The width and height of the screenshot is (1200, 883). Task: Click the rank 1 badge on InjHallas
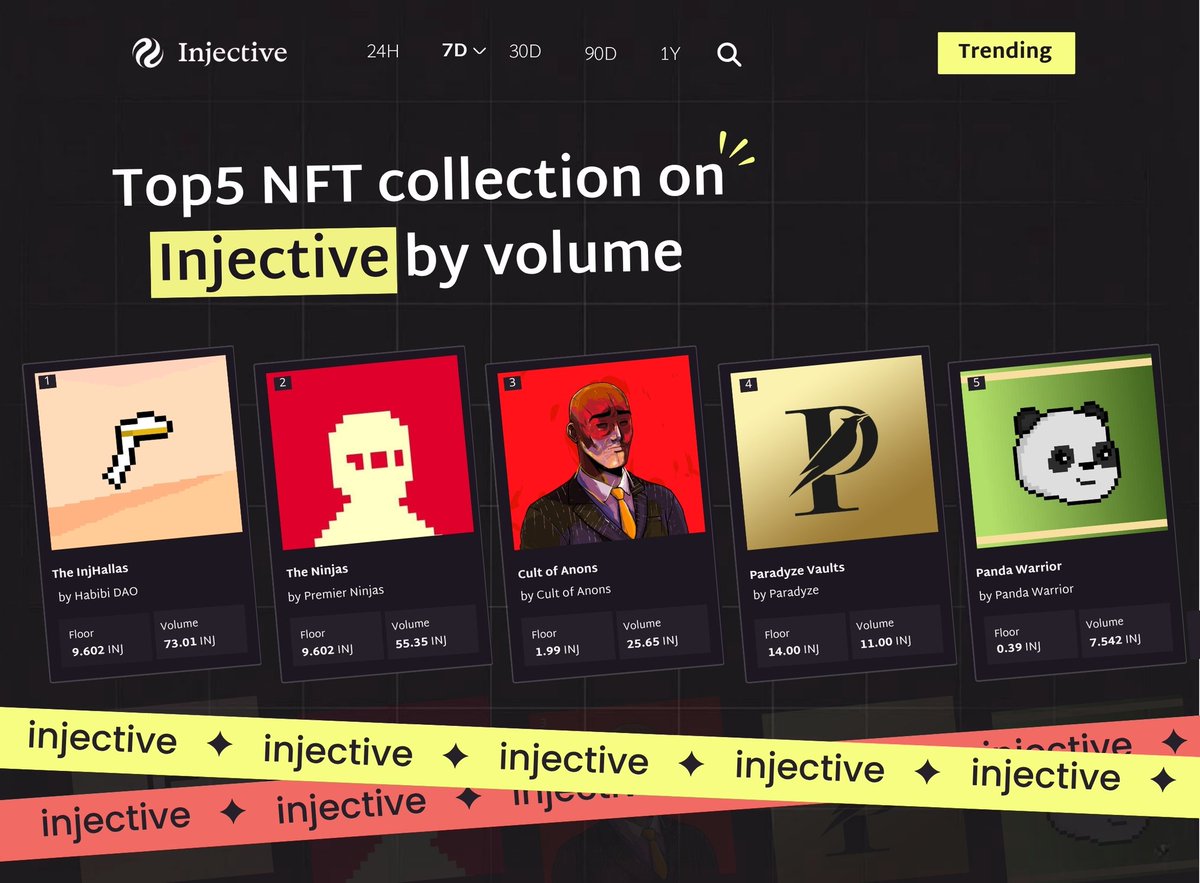coord(47,380)
